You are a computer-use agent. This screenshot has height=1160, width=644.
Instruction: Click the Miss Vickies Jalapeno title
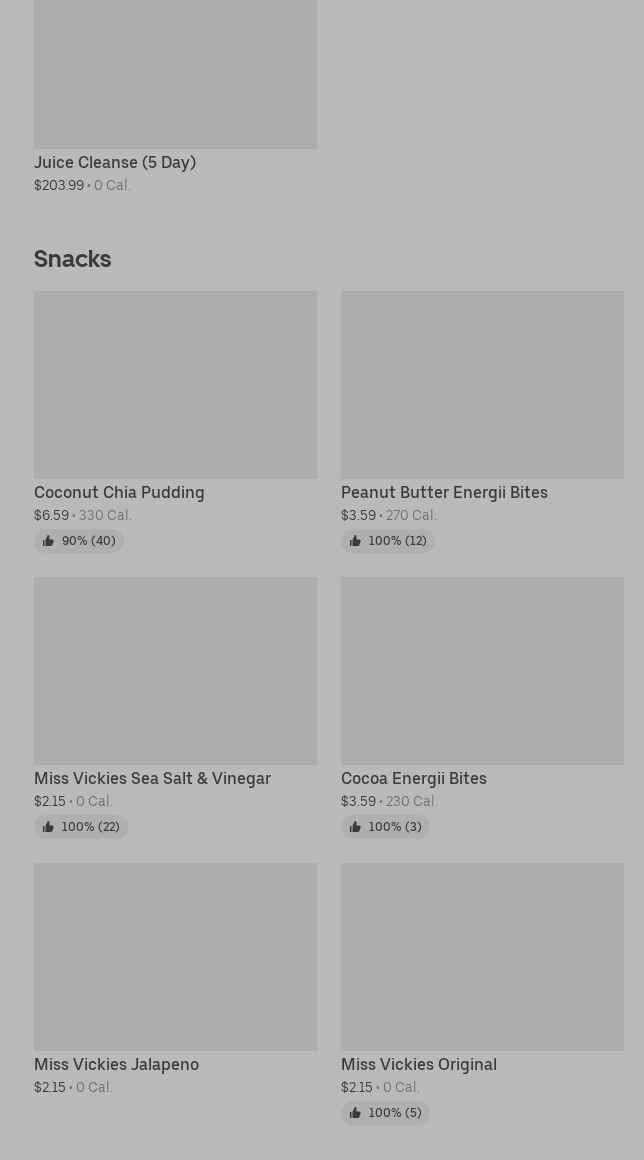coord(116,1064)
